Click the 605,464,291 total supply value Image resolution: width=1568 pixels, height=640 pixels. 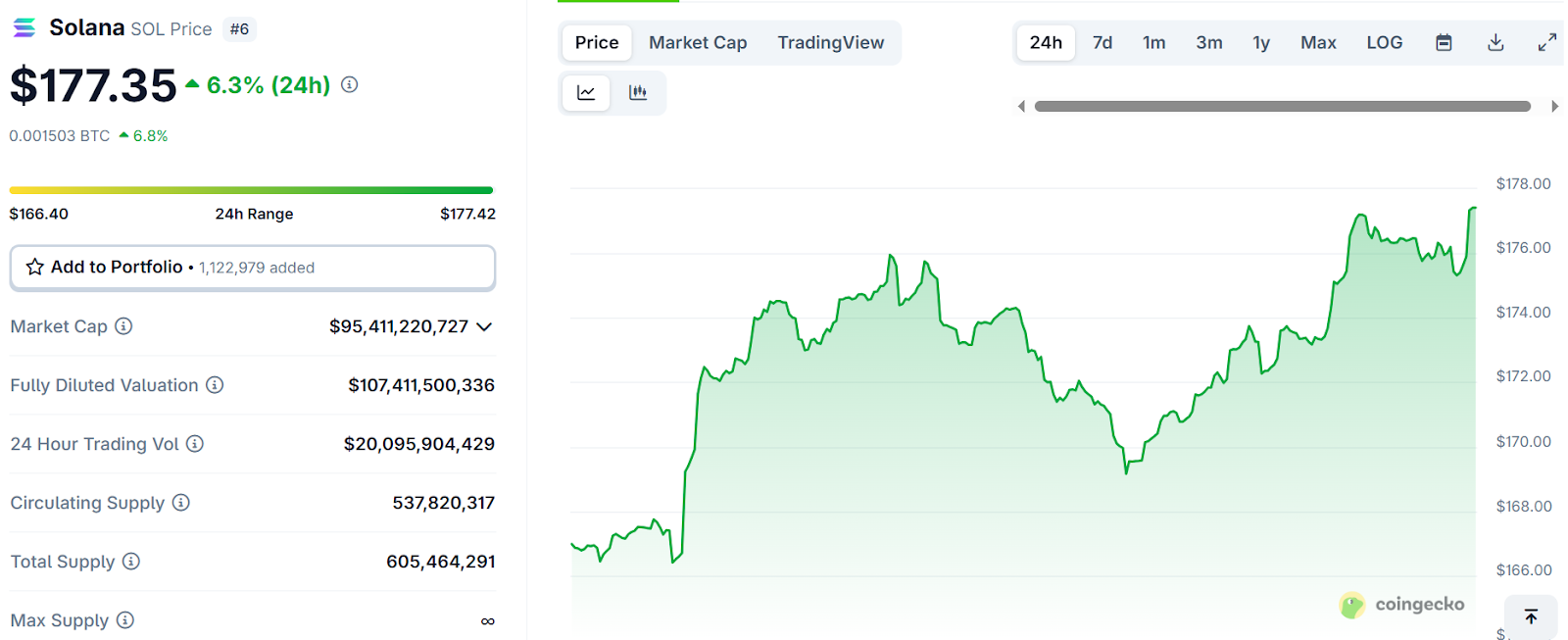[441, 562]
